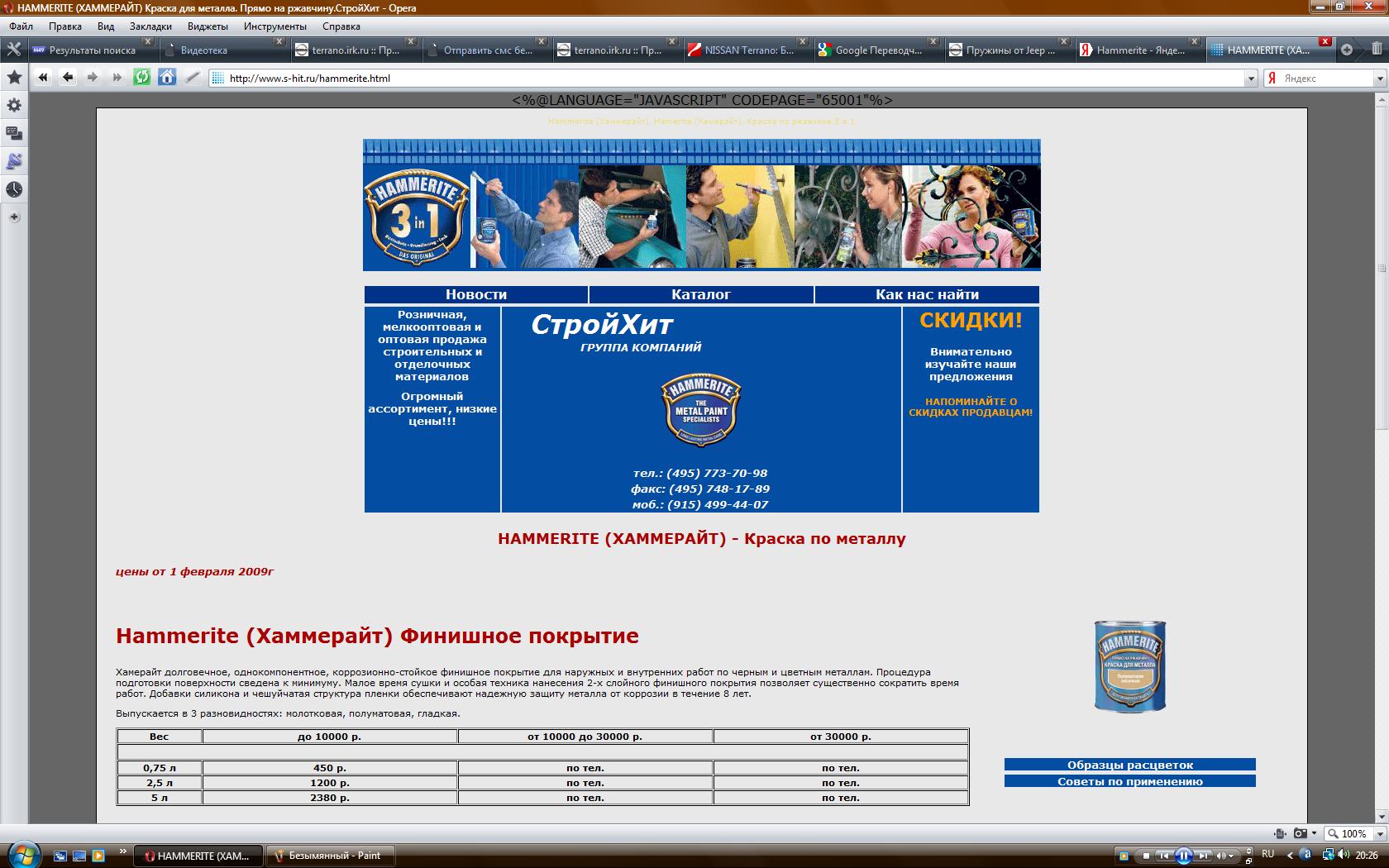Screen dimensions: 1389x868
Task: Click the green Reload page icon
Action: tap(142, 78)
